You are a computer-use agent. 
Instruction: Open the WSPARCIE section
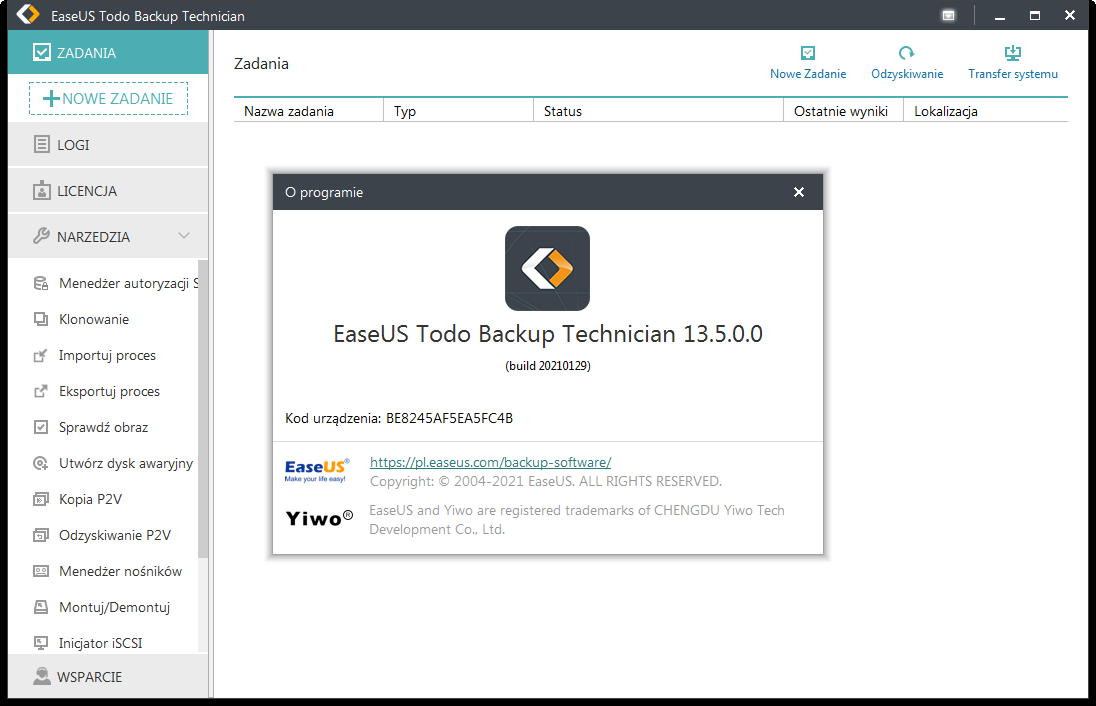tap(108, 677)
